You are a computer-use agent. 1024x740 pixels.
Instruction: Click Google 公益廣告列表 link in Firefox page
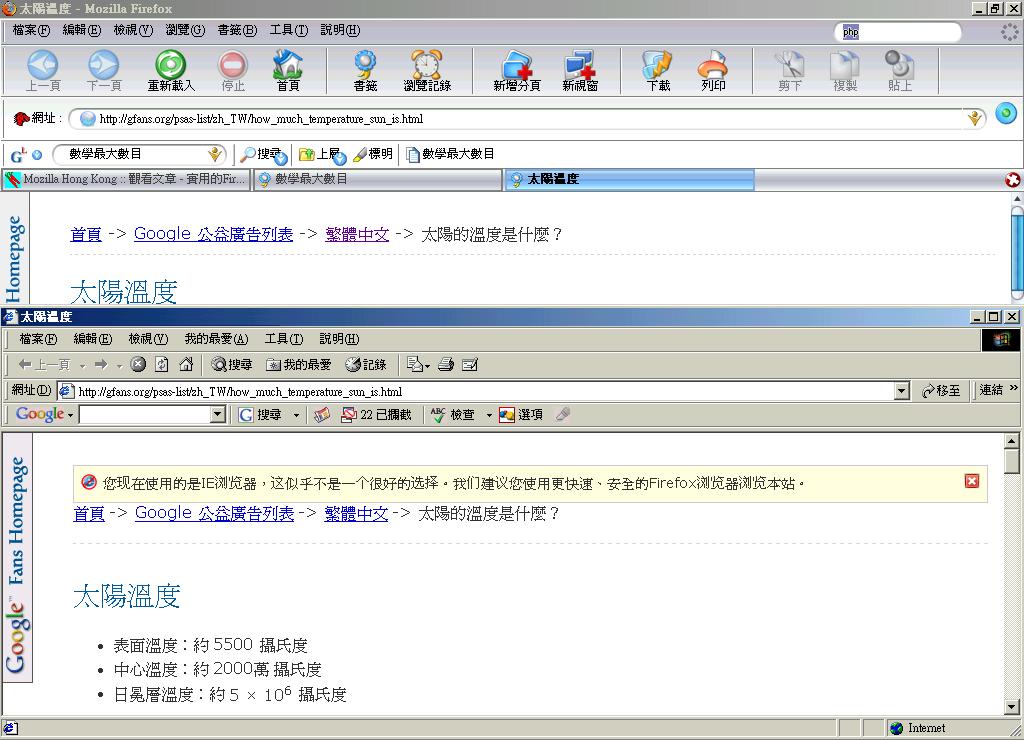tap(214, 234)
